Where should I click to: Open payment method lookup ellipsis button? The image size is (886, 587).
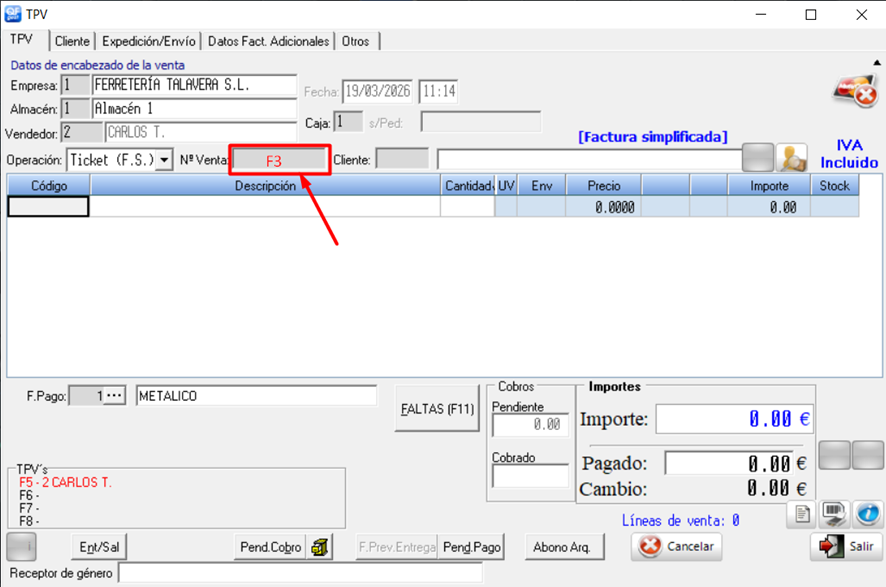tap(115, 396)
